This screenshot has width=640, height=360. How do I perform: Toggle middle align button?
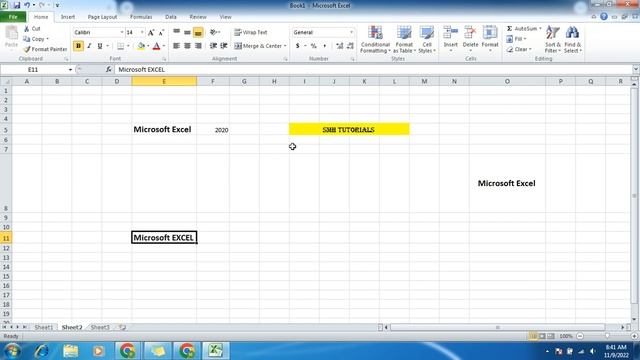[x=187, y=32]
